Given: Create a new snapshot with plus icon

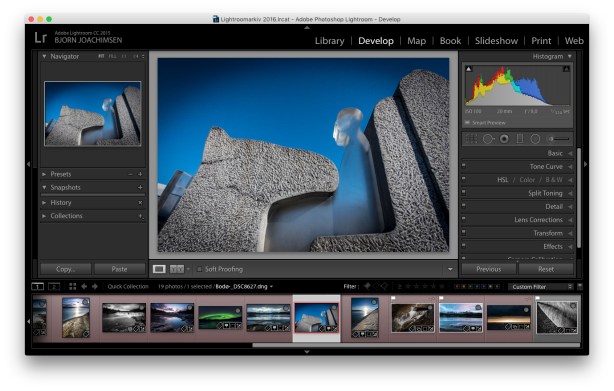Looking at the screenshot, I should 140,187.
